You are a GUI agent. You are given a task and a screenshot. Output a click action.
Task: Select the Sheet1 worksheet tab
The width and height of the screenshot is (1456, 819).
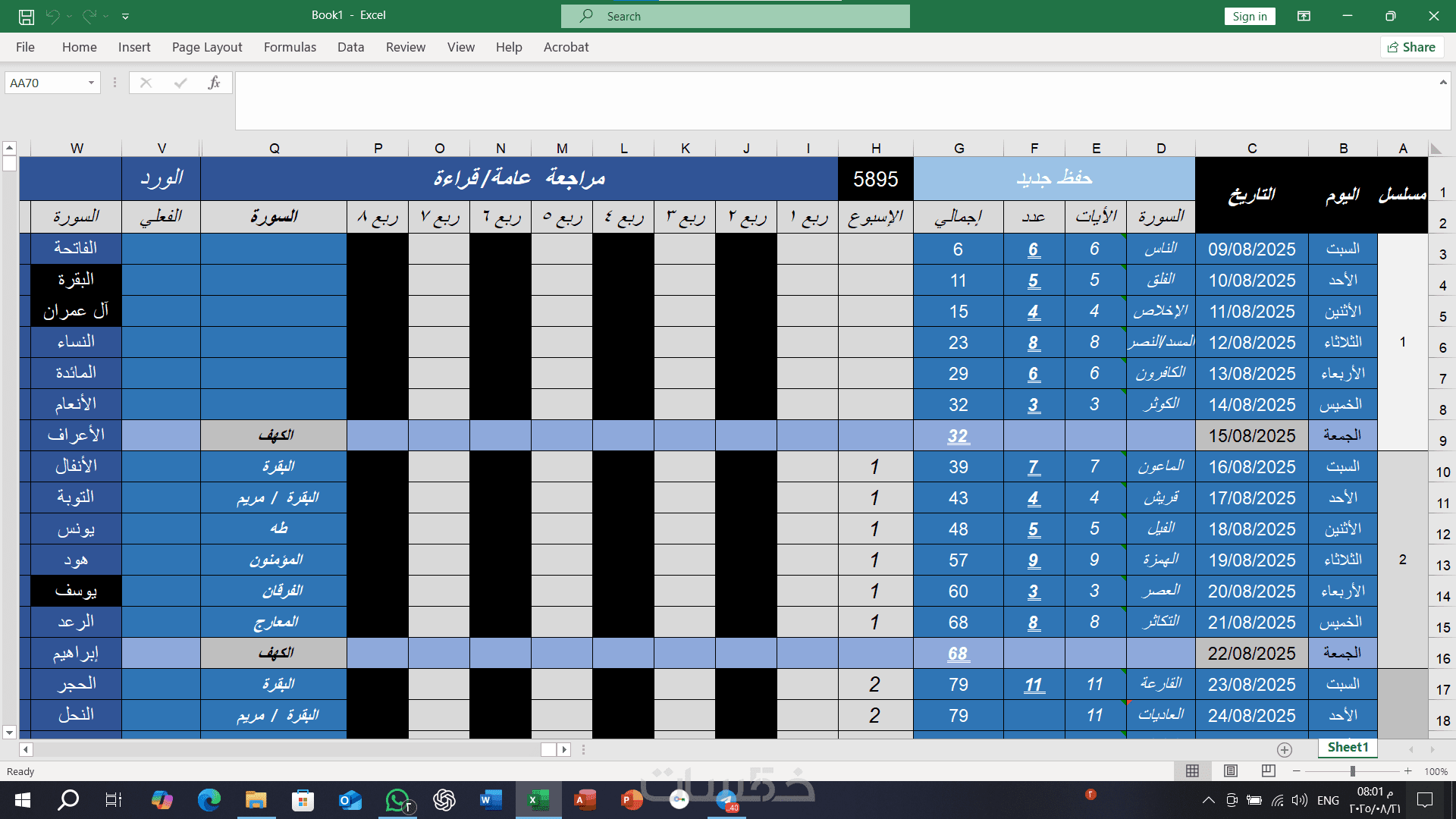(x=1348, y=747)
